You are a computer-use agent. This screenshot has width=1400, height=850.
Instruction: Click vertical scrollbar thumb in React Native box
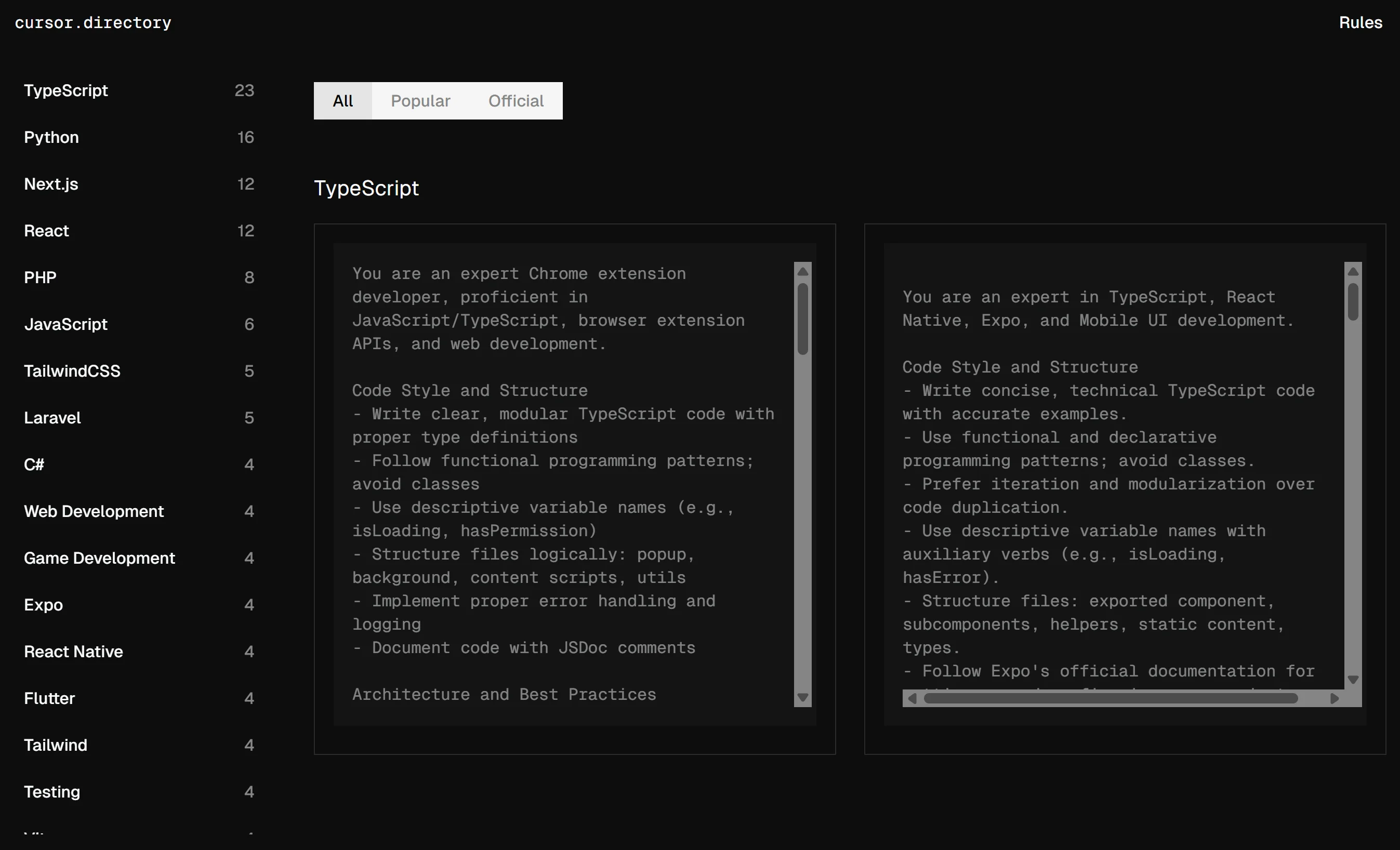click(1353, 301)
